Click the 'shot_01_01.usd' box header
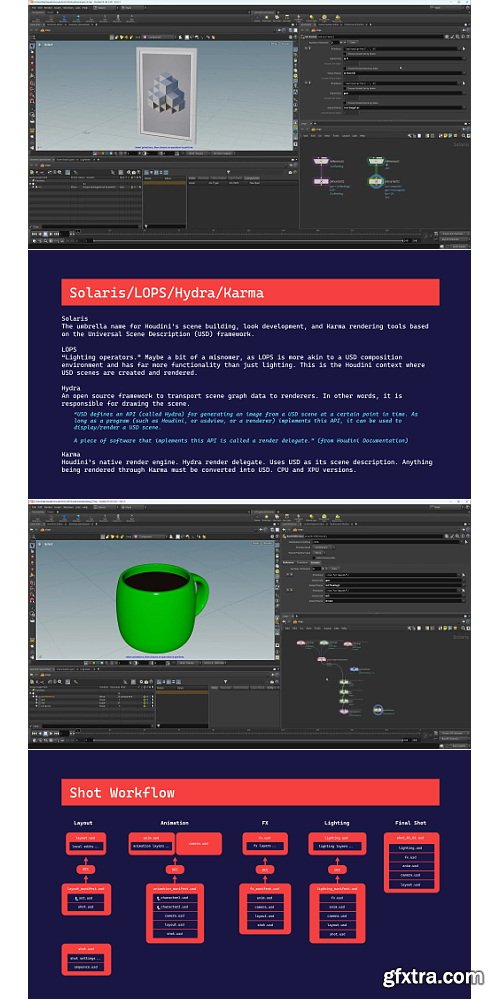 coord(411,839)
